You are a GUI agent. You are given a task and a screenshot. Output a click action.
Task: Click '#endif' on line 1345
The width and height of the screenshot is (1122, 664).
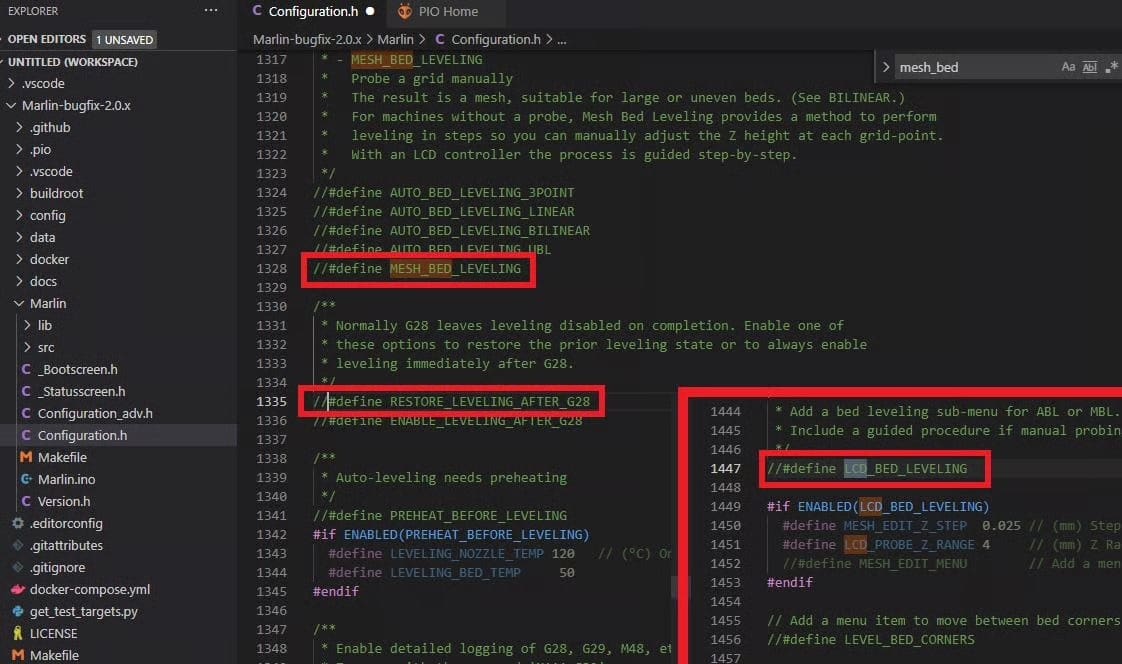(336, 592)
